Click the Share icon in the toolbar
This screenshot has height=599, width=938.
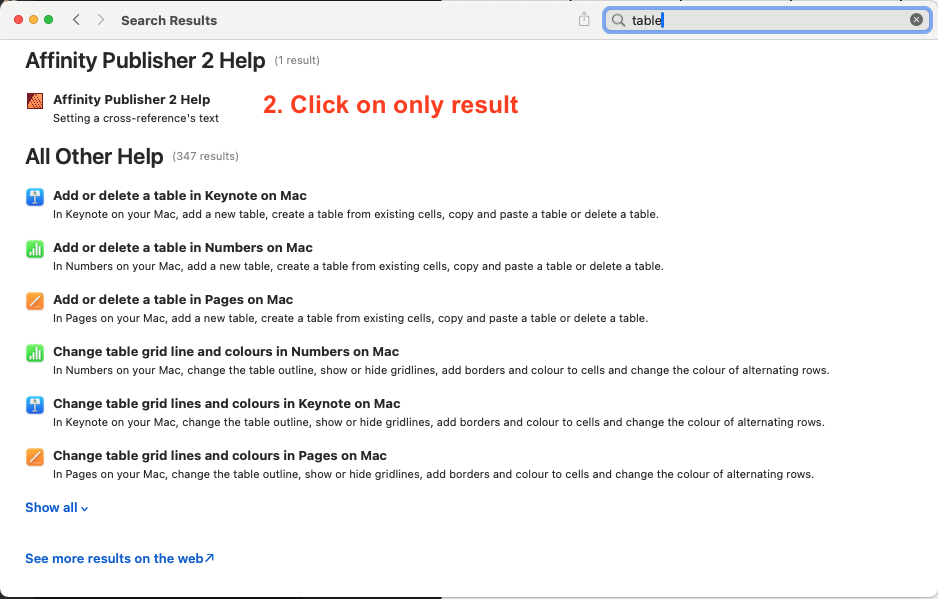click(x=584, y=20)
